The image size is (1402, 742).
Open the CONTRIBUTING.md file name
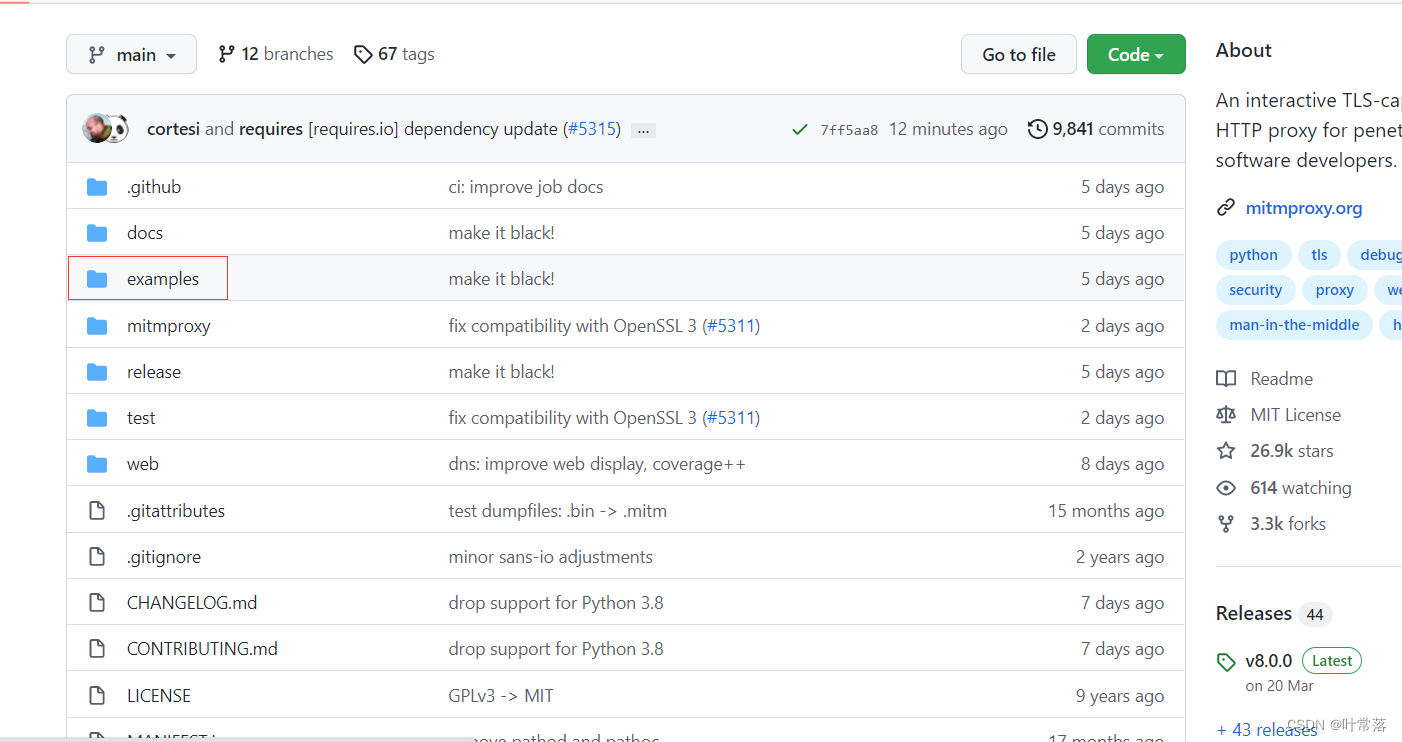pyautogui.click(x=202, y=649)
